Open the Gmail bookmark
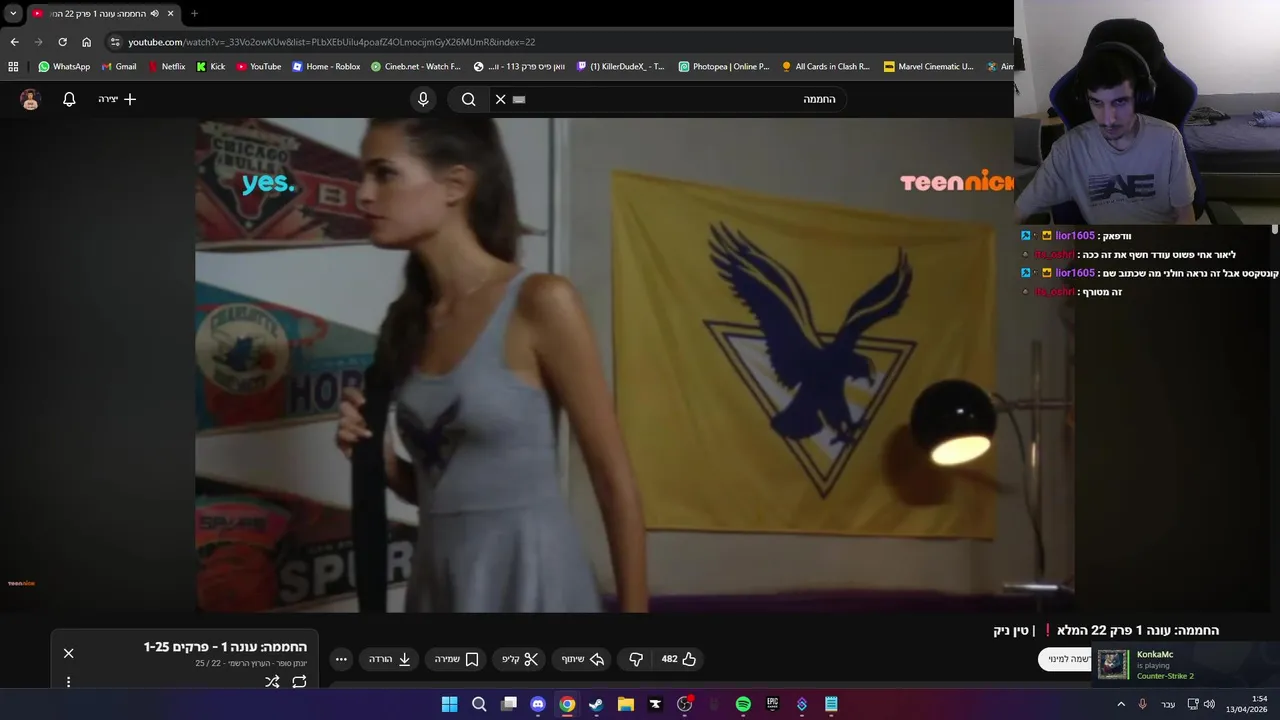 click(119, 67)
